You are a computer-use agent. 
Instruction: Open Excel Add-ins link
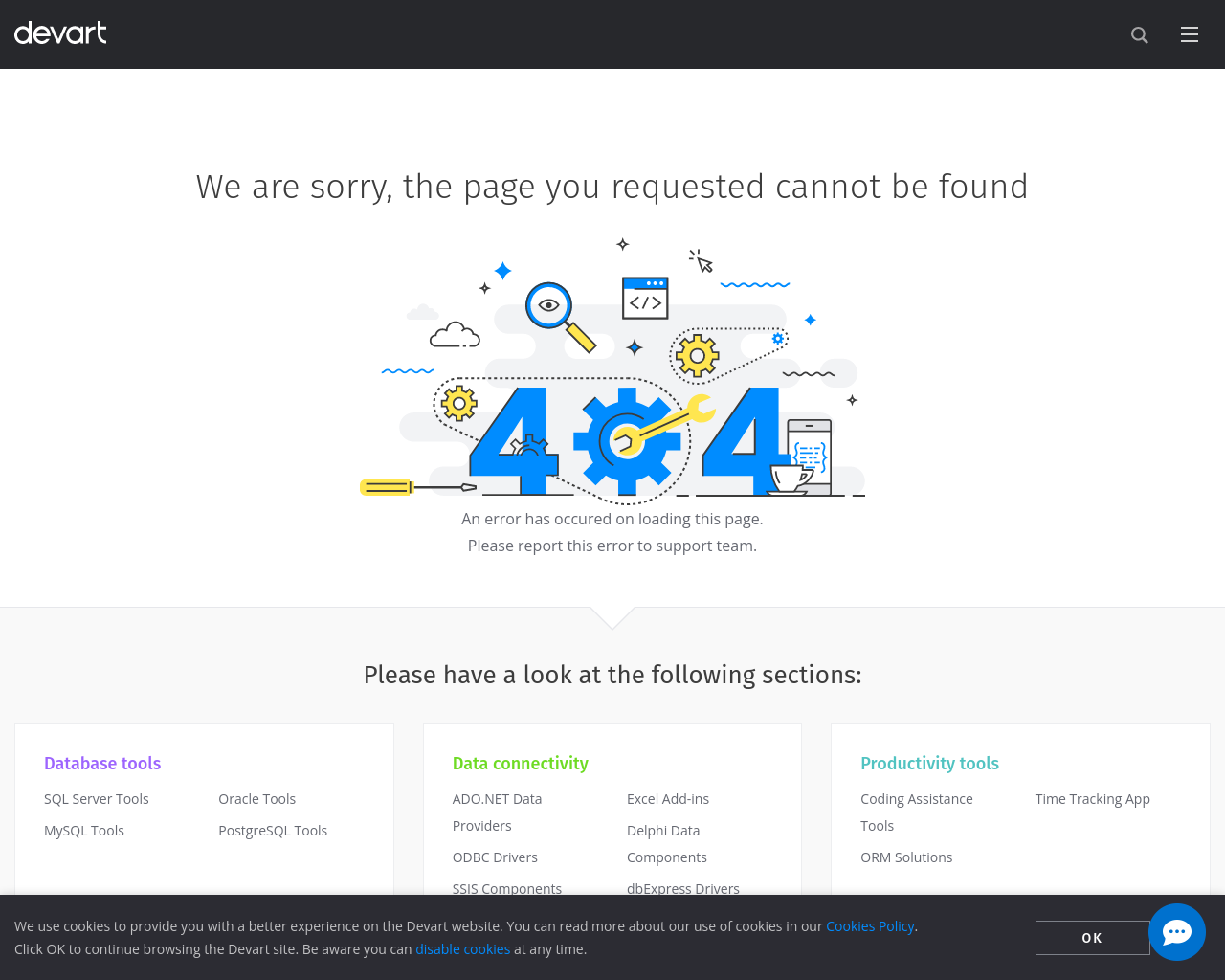point(668,799)
